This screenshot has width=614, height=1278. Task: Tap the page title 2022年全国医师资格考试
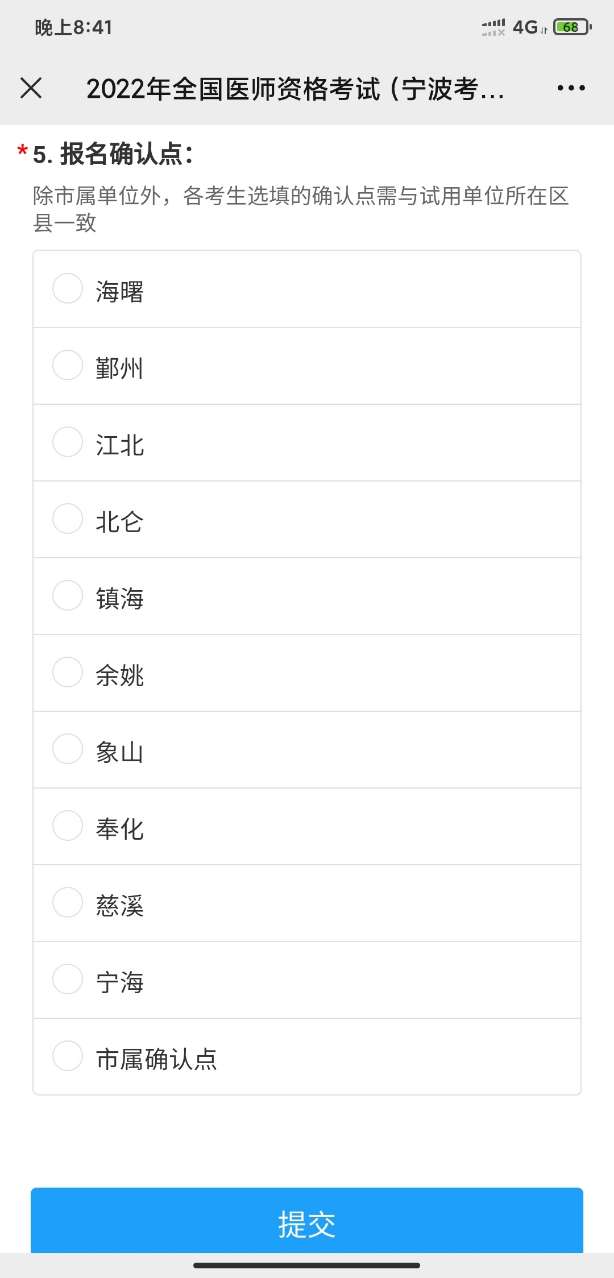(295, 89)
